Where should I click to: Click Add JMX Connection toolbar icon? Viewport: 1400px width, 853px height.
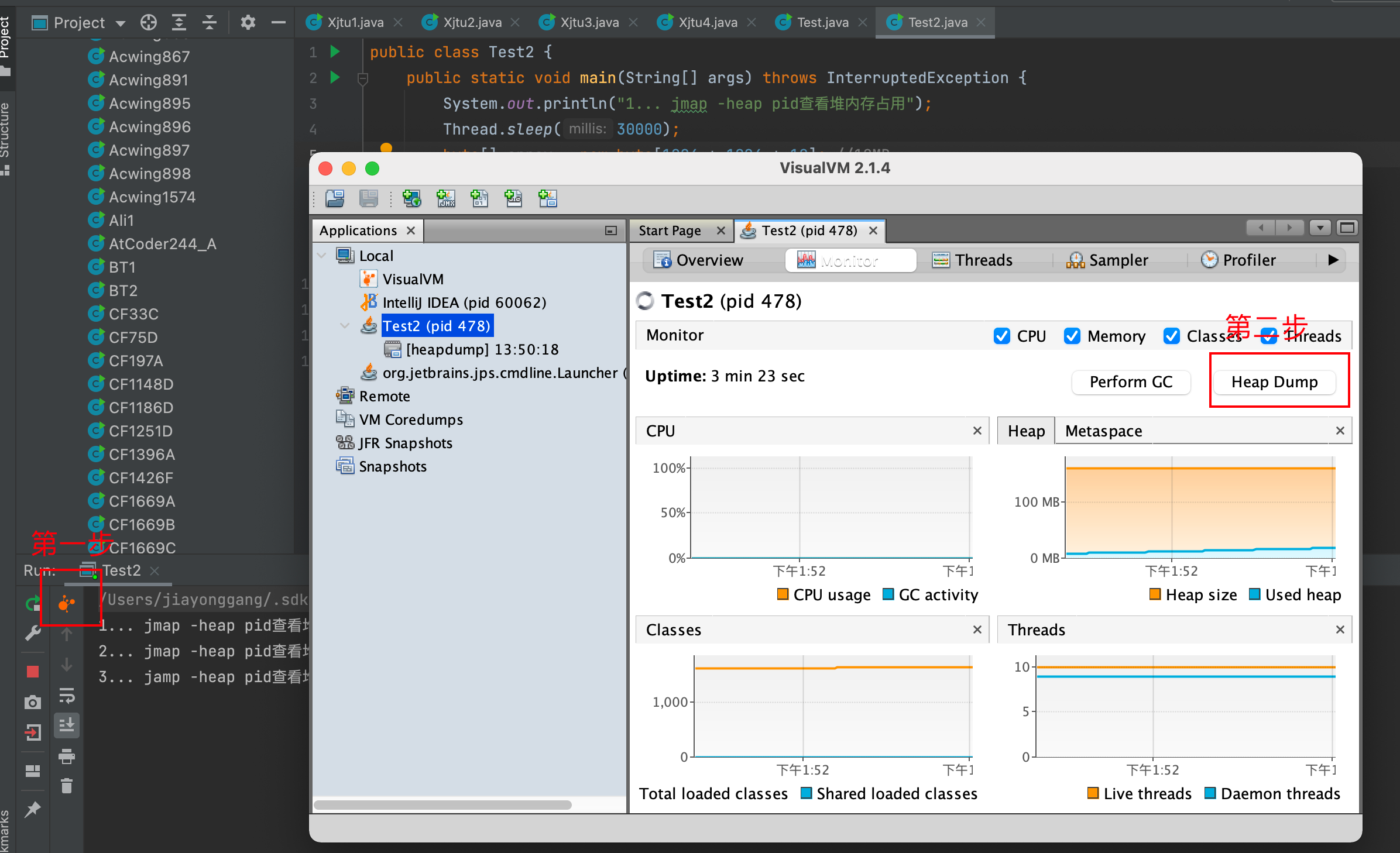[446, 199]
